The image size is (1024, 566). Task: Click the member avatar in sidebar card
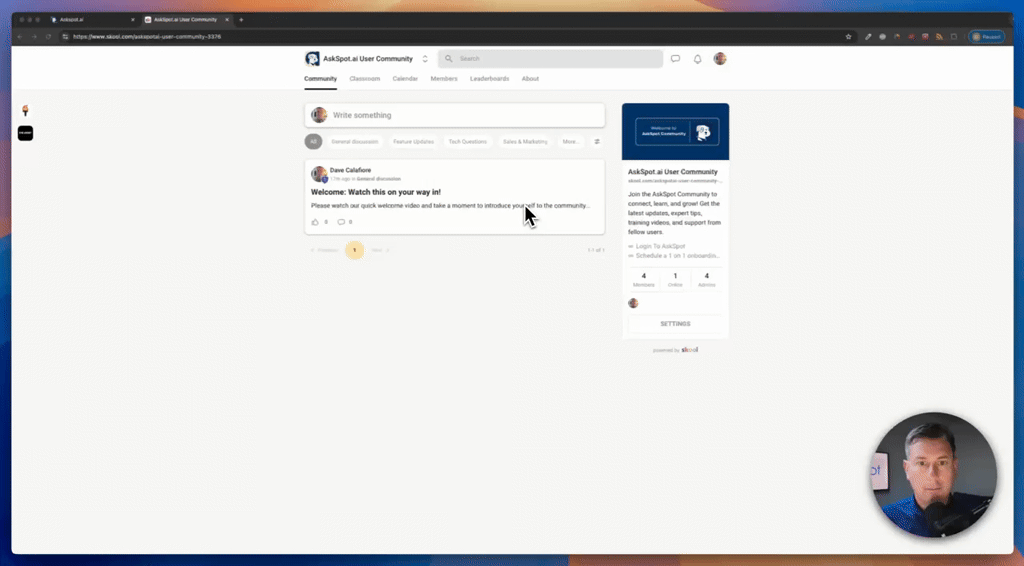pyautogui.click(x=633, y=303)
